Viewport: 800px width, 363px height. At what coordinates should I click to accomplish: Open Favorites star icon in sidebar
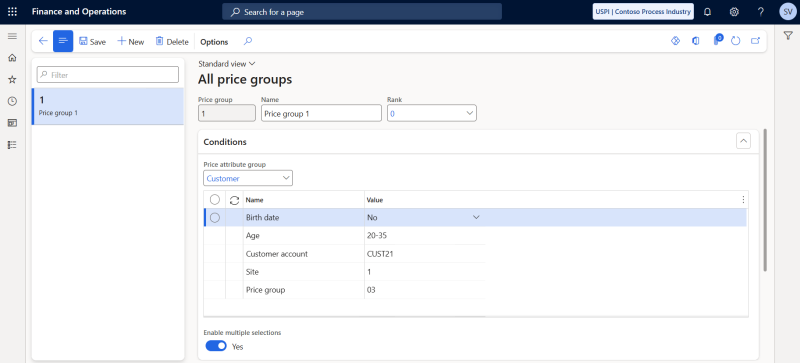(12, 80)
